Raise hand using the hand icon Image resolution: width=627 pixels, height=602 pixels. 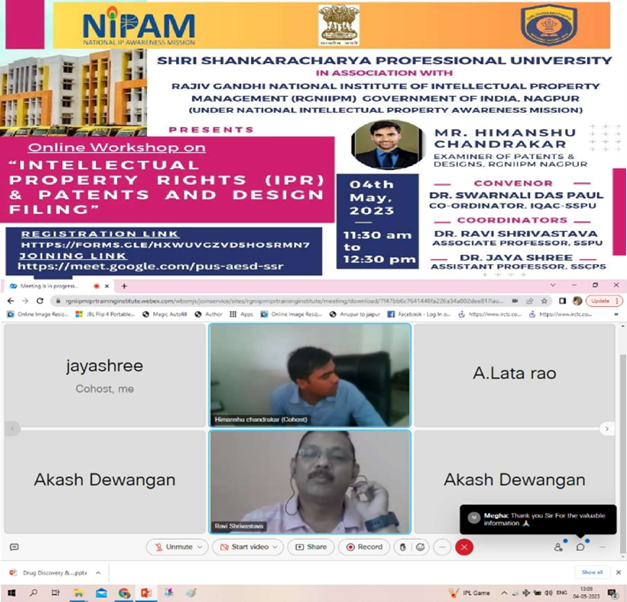point(403,547)
